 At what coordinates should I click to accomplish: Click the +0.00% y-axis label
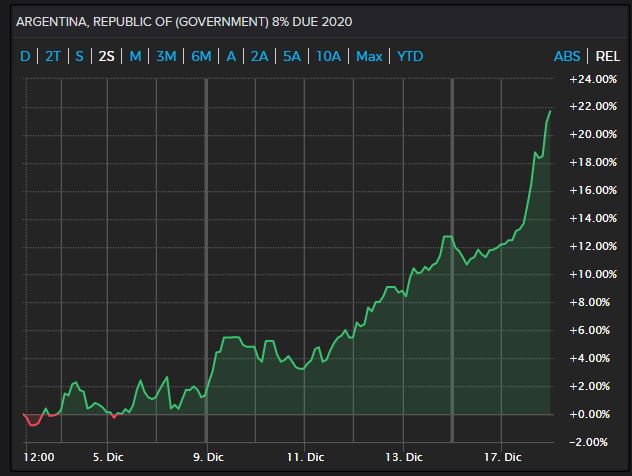[x=589, y=414]
